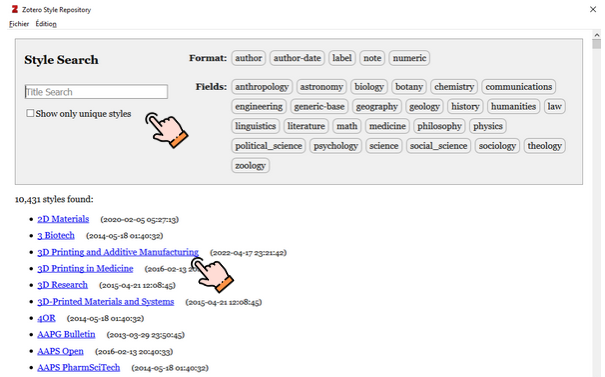Filter by label format
This screenshot has width=605, height=377.
pyautogui.click(x=342, y=58)
